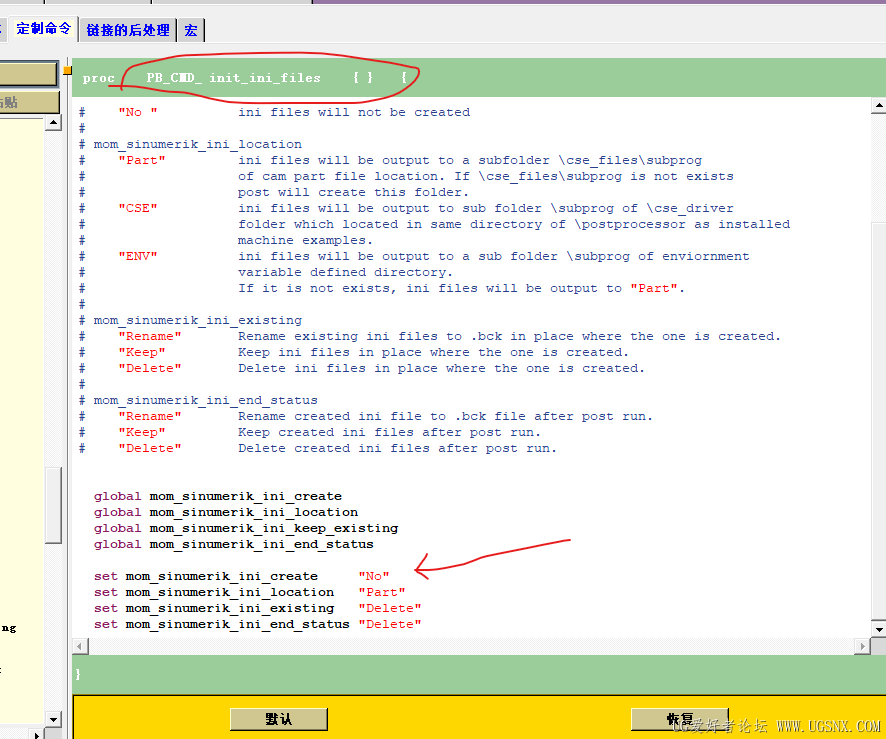Image resolution: width=886 pixels, height=739 pixels.
Task: Click the line global mom_sinumerik_ini_keep_existing
Action: (246, 528)
